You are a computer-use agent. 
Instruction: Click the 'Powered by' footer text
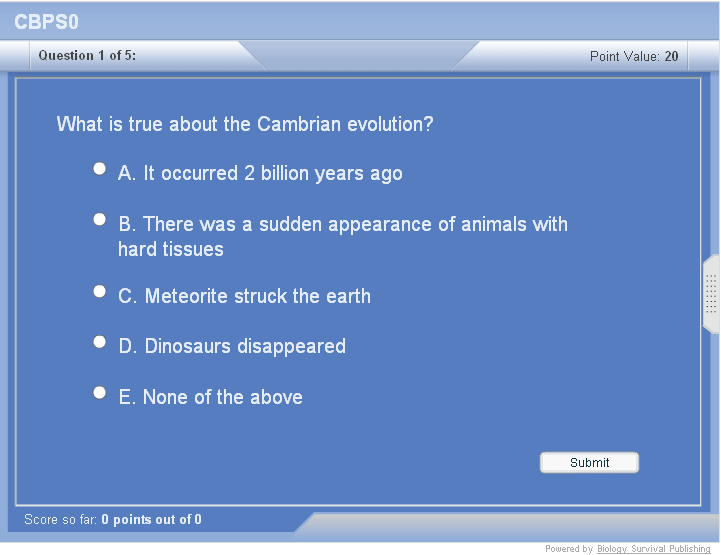(x=569, y=549)
